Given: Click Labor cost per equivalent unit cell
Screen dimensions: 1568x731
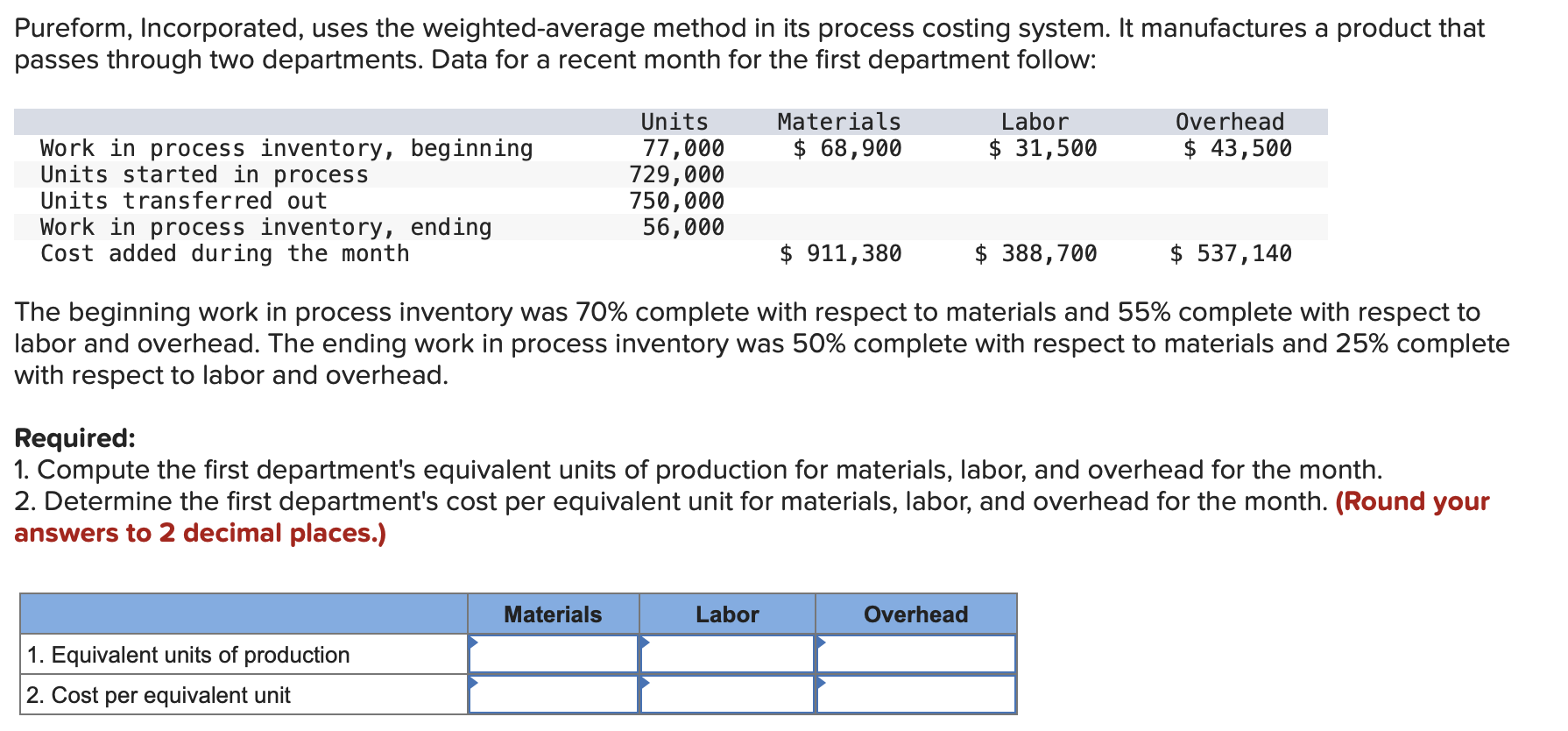Looking at the screenshot, I should coord(727,694).
